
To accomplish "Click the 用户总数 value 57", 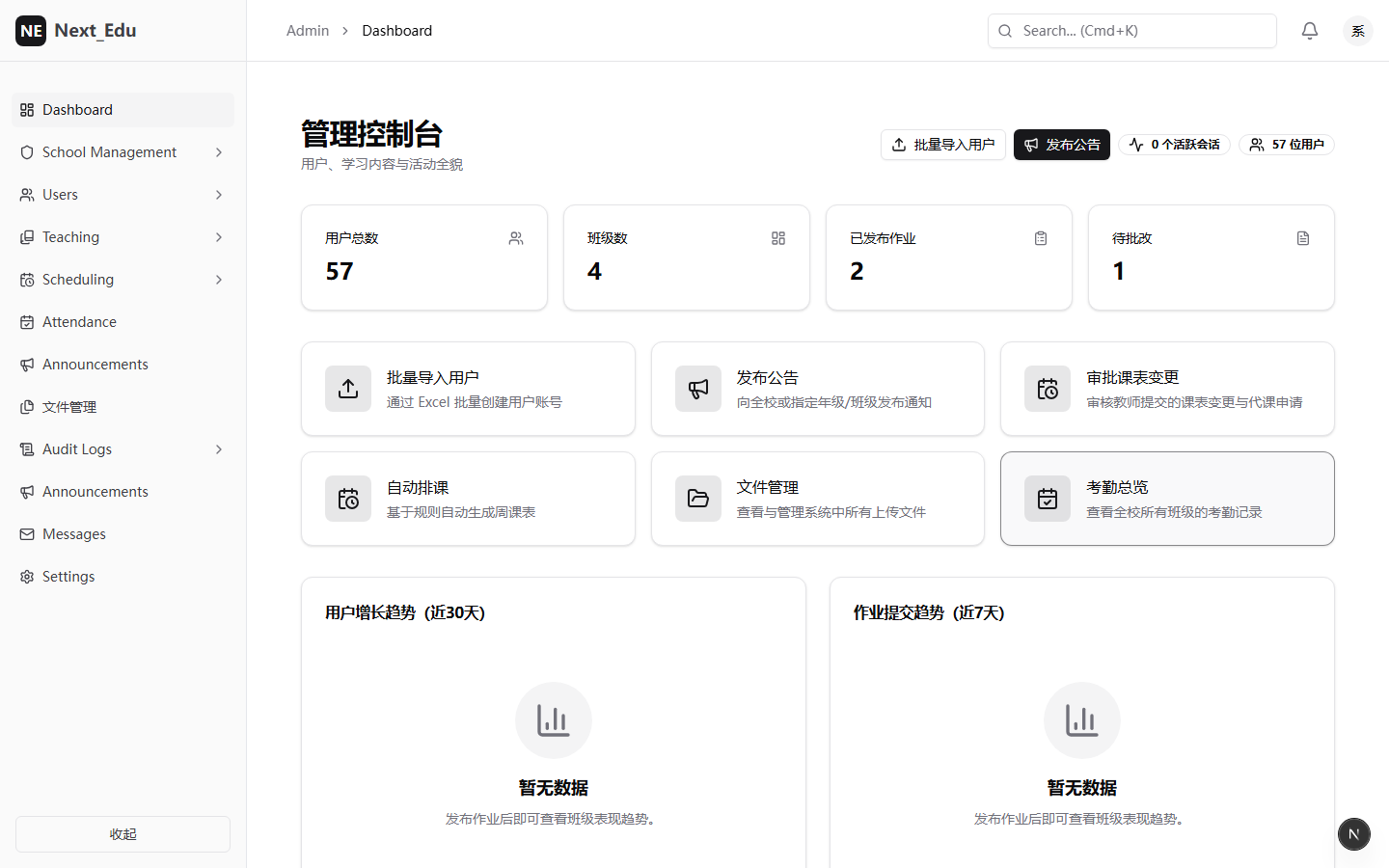I will click(x=340, y=272).
